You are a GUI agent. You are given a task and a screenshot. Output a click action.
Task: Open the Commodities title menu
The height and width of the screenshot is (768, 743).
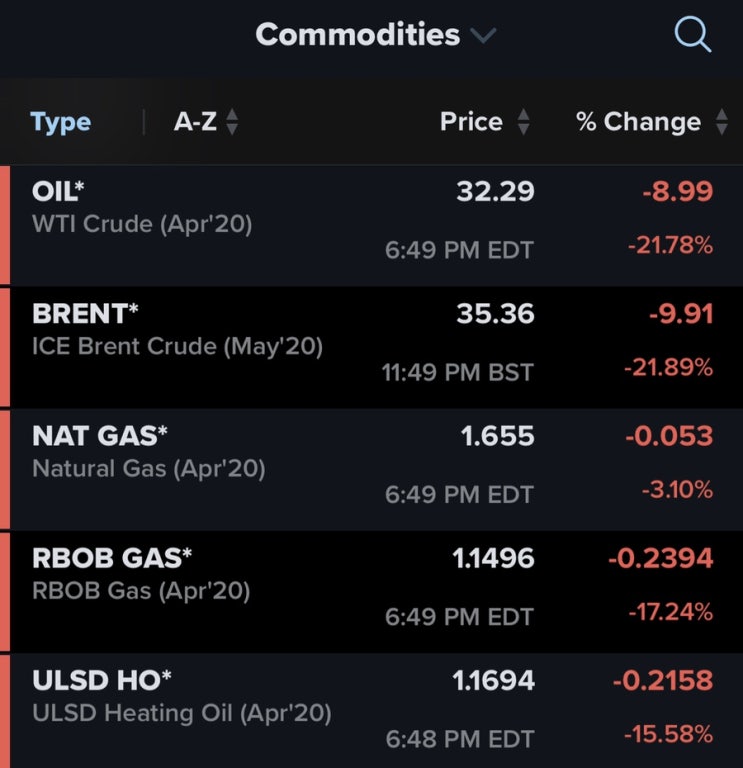[358, 35]
